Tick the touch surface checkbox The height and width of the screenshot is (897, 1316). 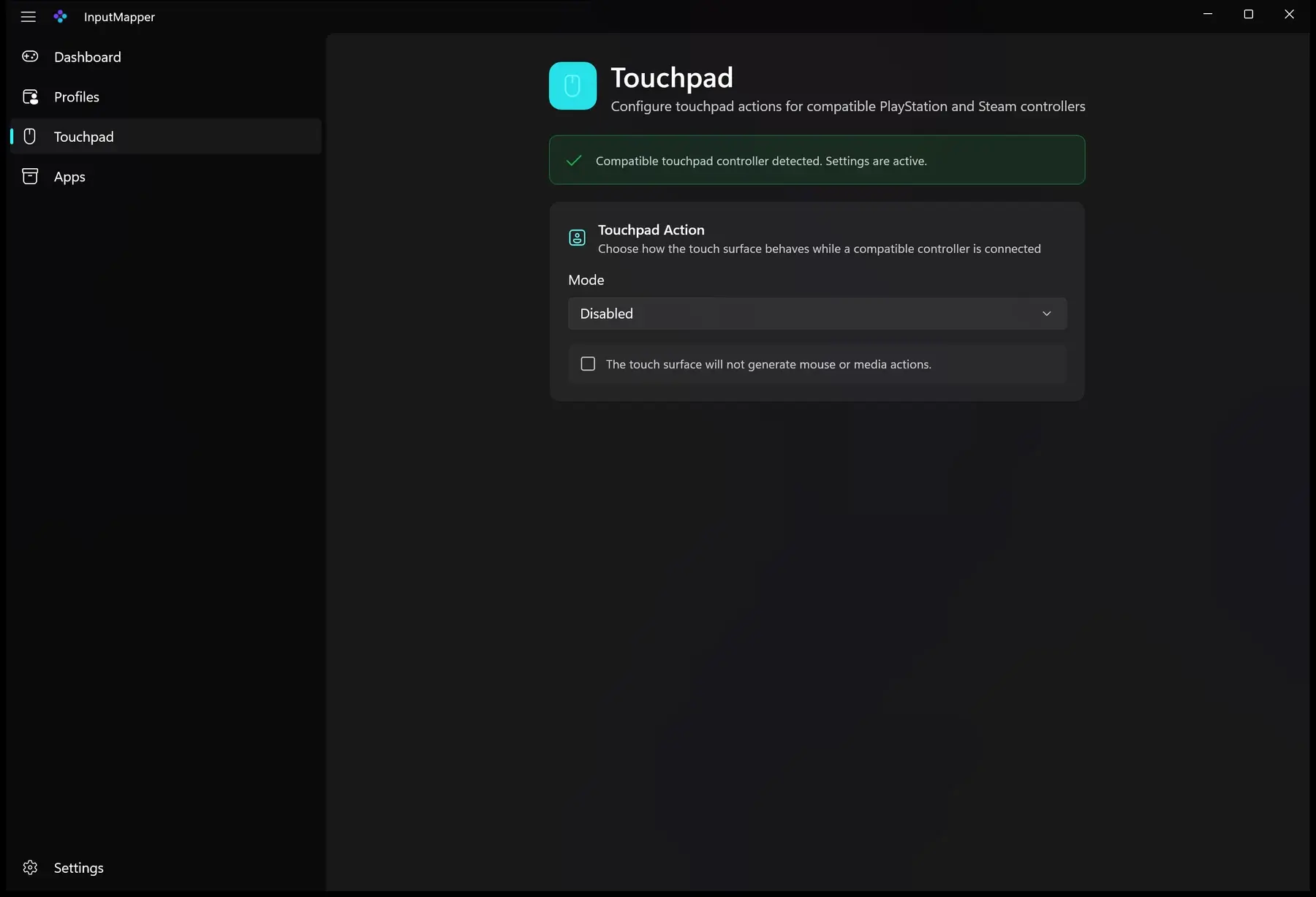point(588,363)
